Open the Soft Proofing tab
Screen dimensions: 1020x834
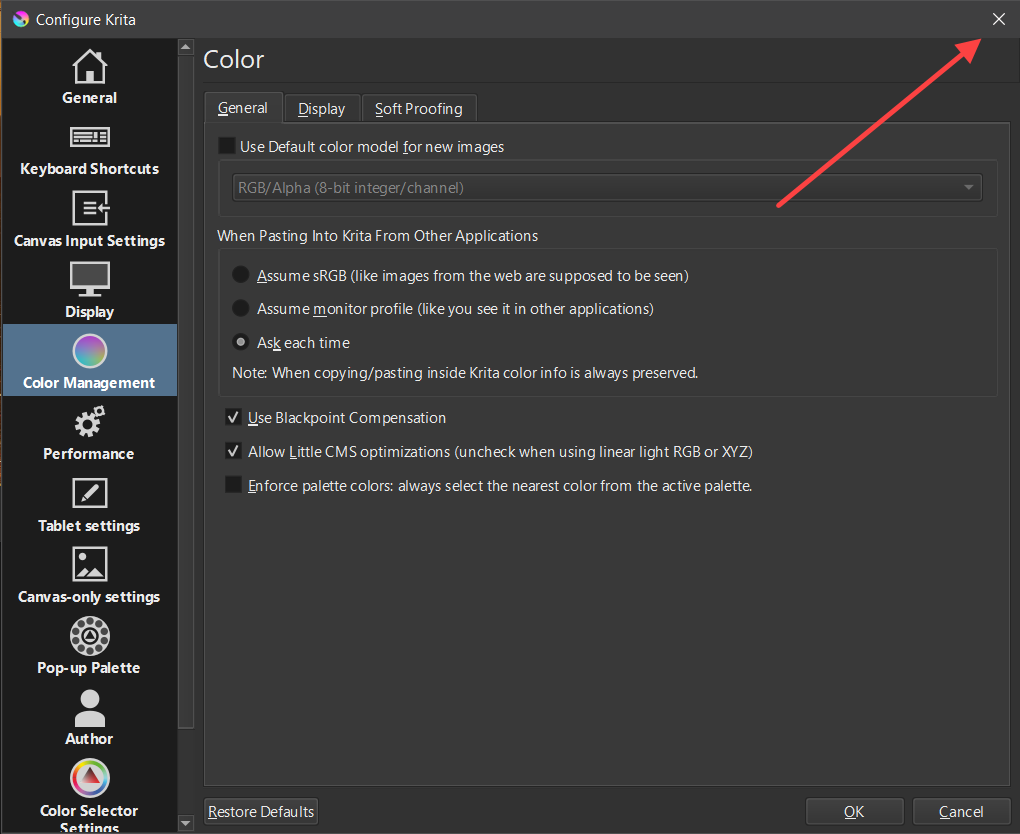tap(418, 109)
